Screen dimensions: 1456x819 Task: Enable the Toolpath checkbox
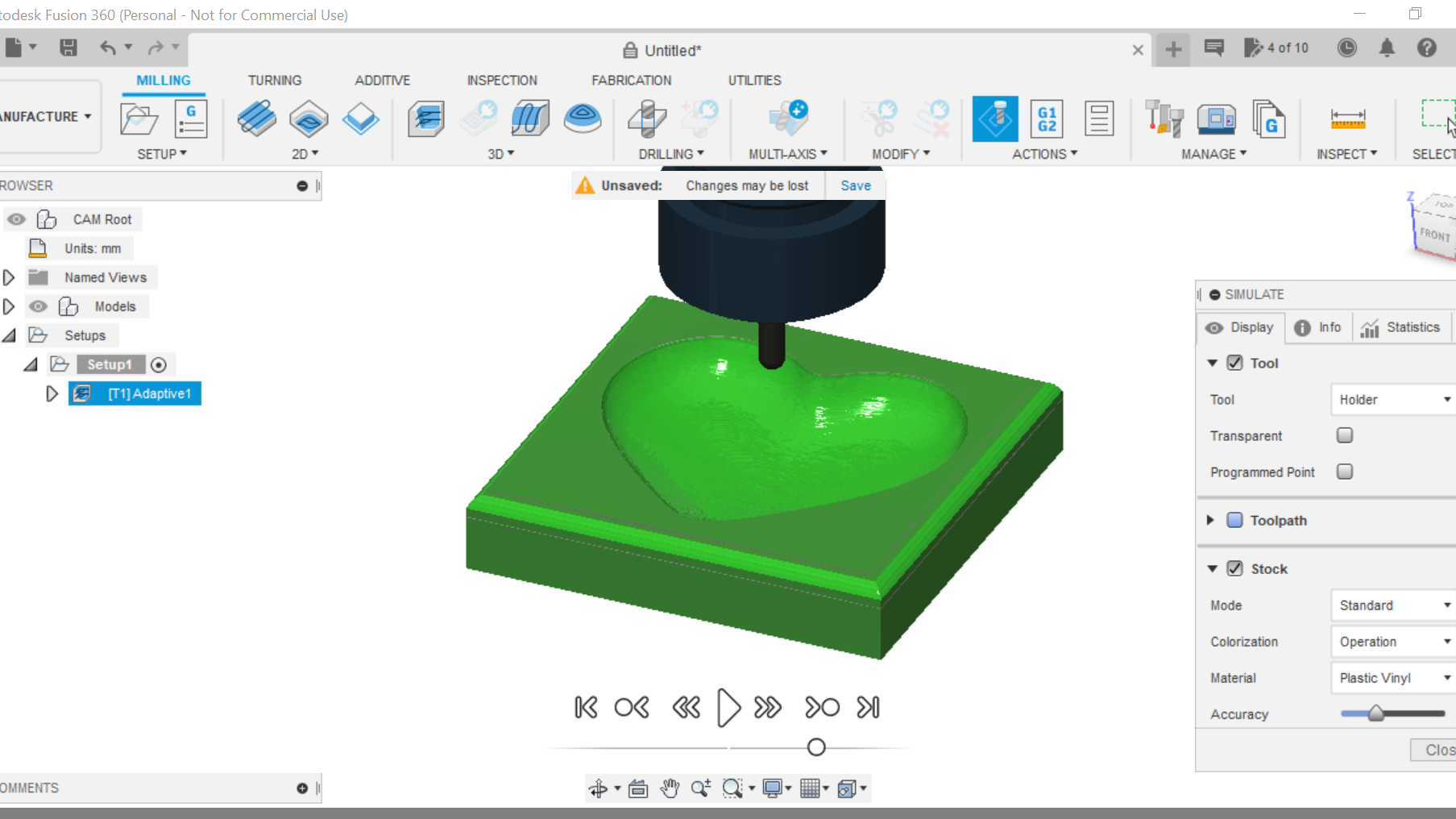pos(1234,520)
